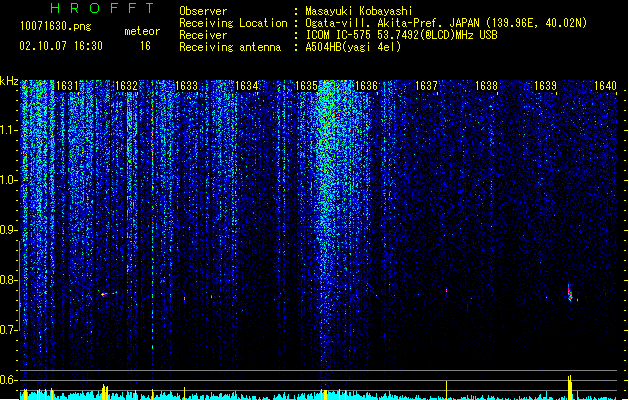Screen dimensions: 629x400
Task: Select the file name 10071630.png
Action: 55,26
